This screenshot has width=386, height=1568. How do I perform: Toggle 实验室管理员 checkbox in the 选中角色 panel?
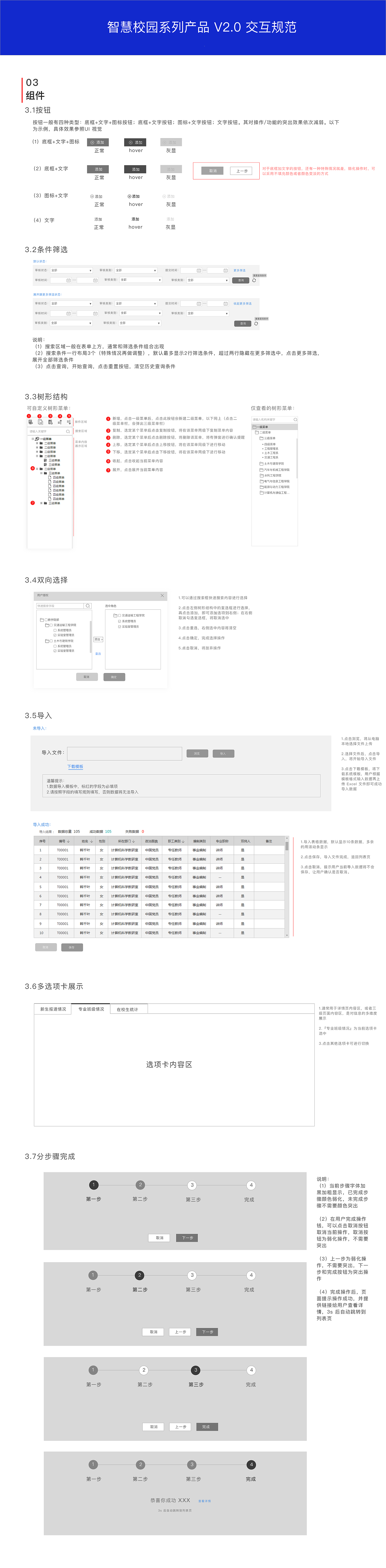[x=119, y=626]
